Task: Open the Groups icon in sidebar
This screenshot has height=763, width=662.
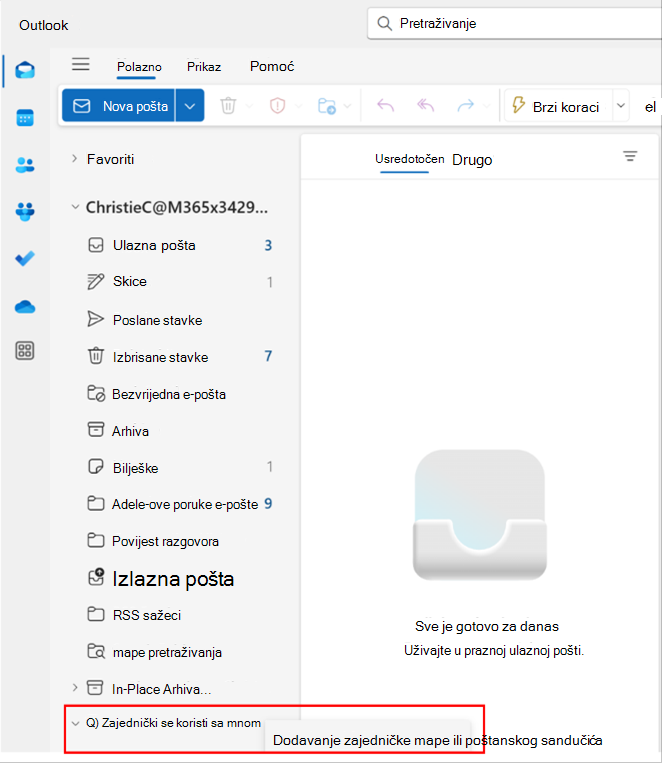Action: coord(25,212)
